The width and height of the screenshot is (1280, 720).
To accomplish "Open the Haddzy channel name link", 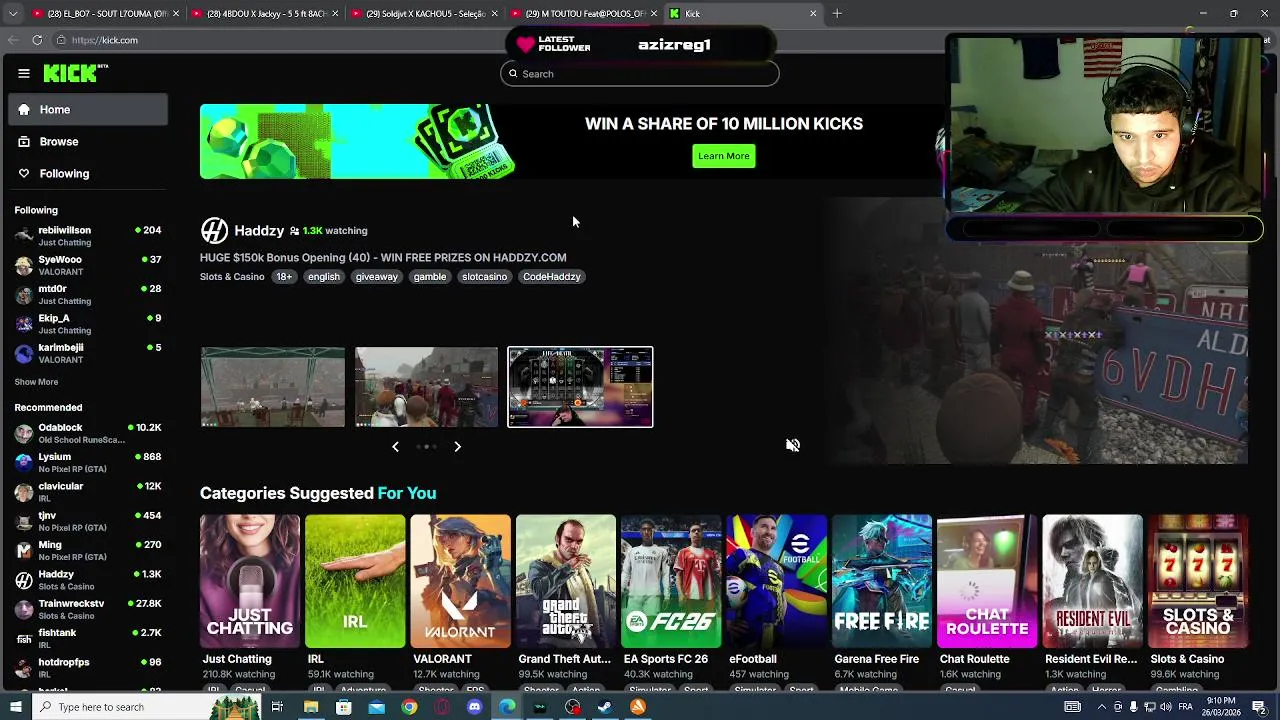I will pos(259,231).
